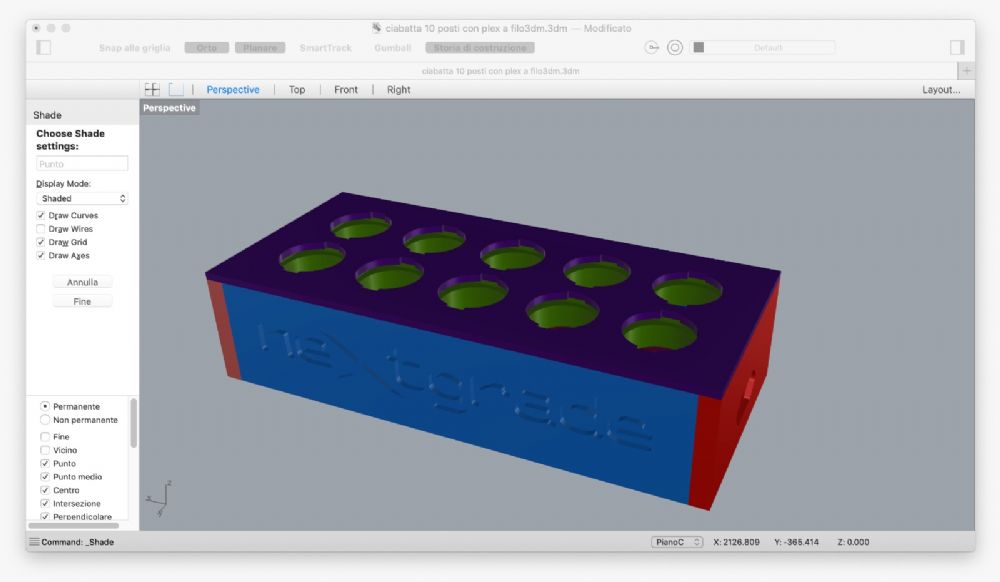Click the sidebar horizontal scrollbar
Screen dimensions: 1000x582
pyautogui.click(x=74, y=525)
